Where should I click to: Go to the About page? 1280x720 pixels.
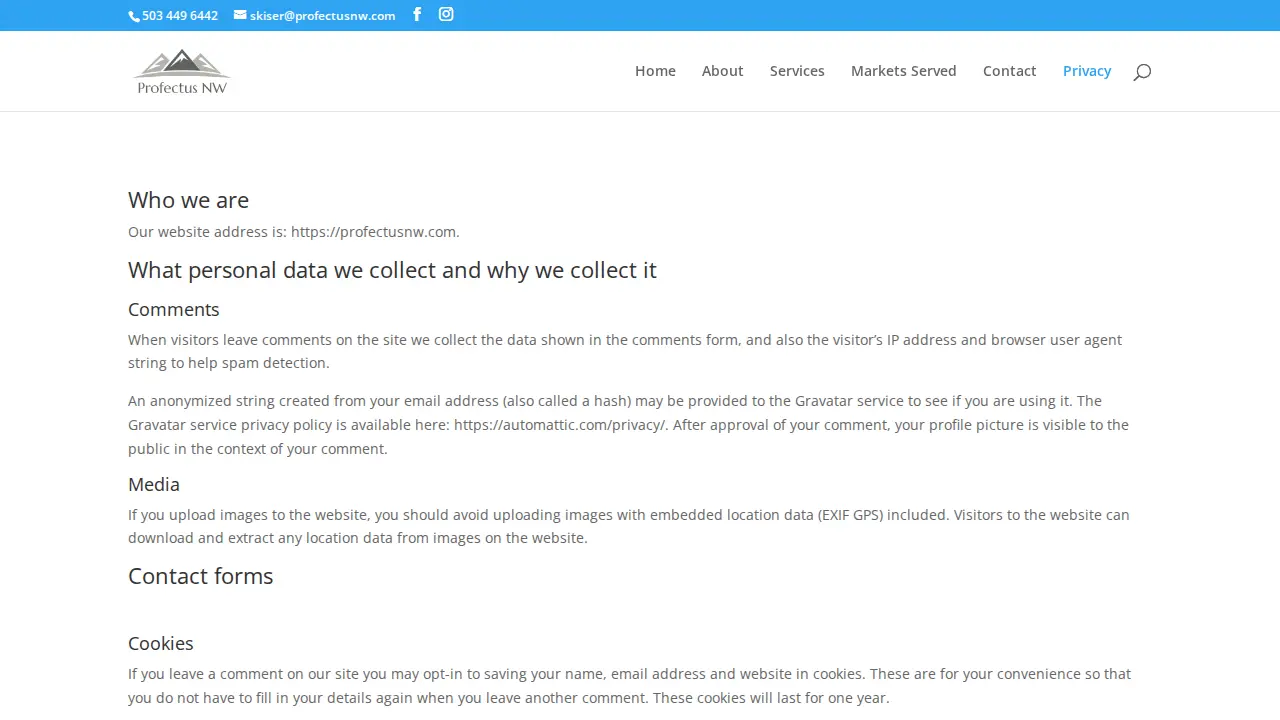(x=722, y=71)
